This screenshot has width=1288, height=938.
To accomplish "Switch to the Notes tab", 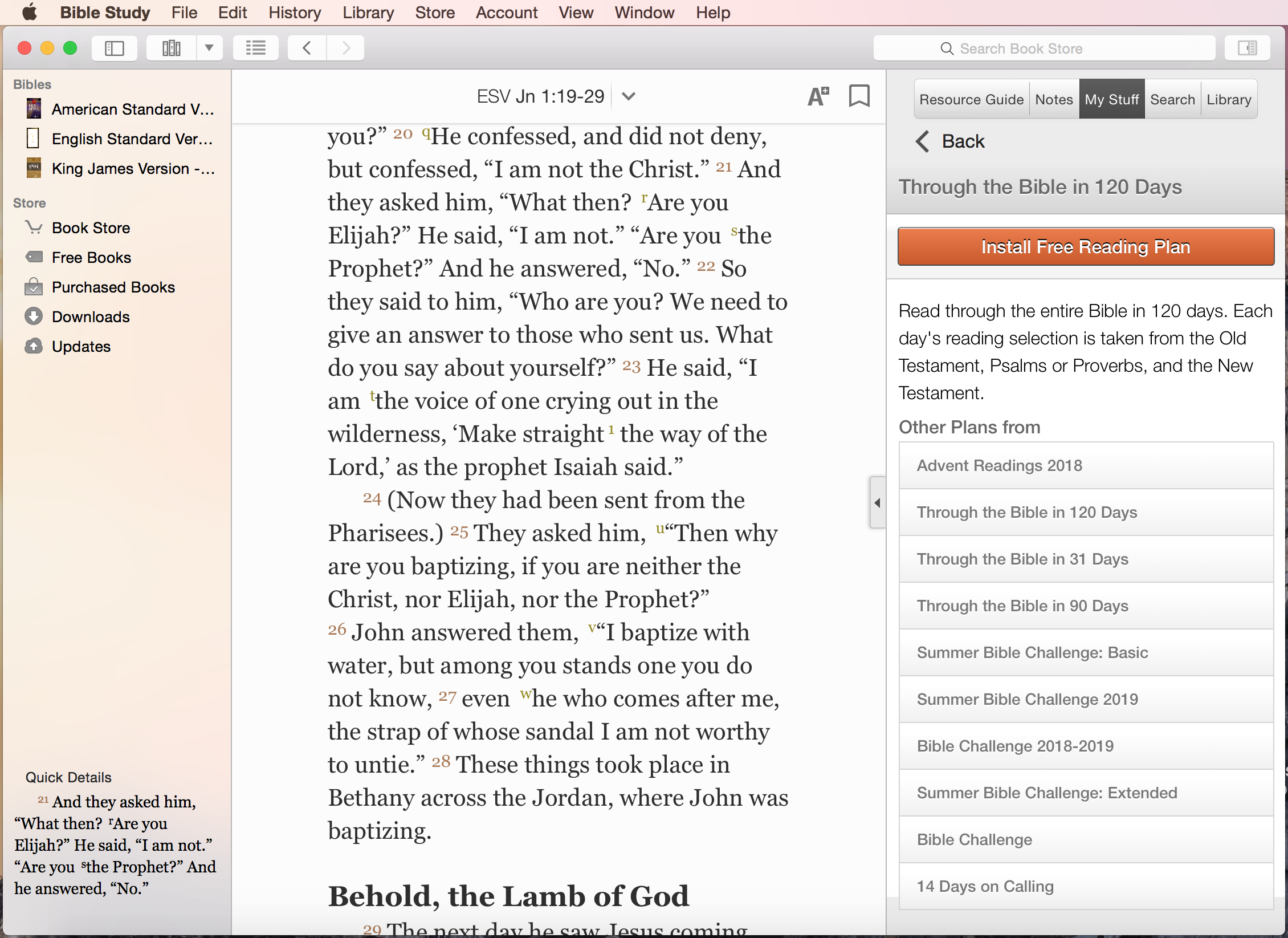I will click(1054, 99).
